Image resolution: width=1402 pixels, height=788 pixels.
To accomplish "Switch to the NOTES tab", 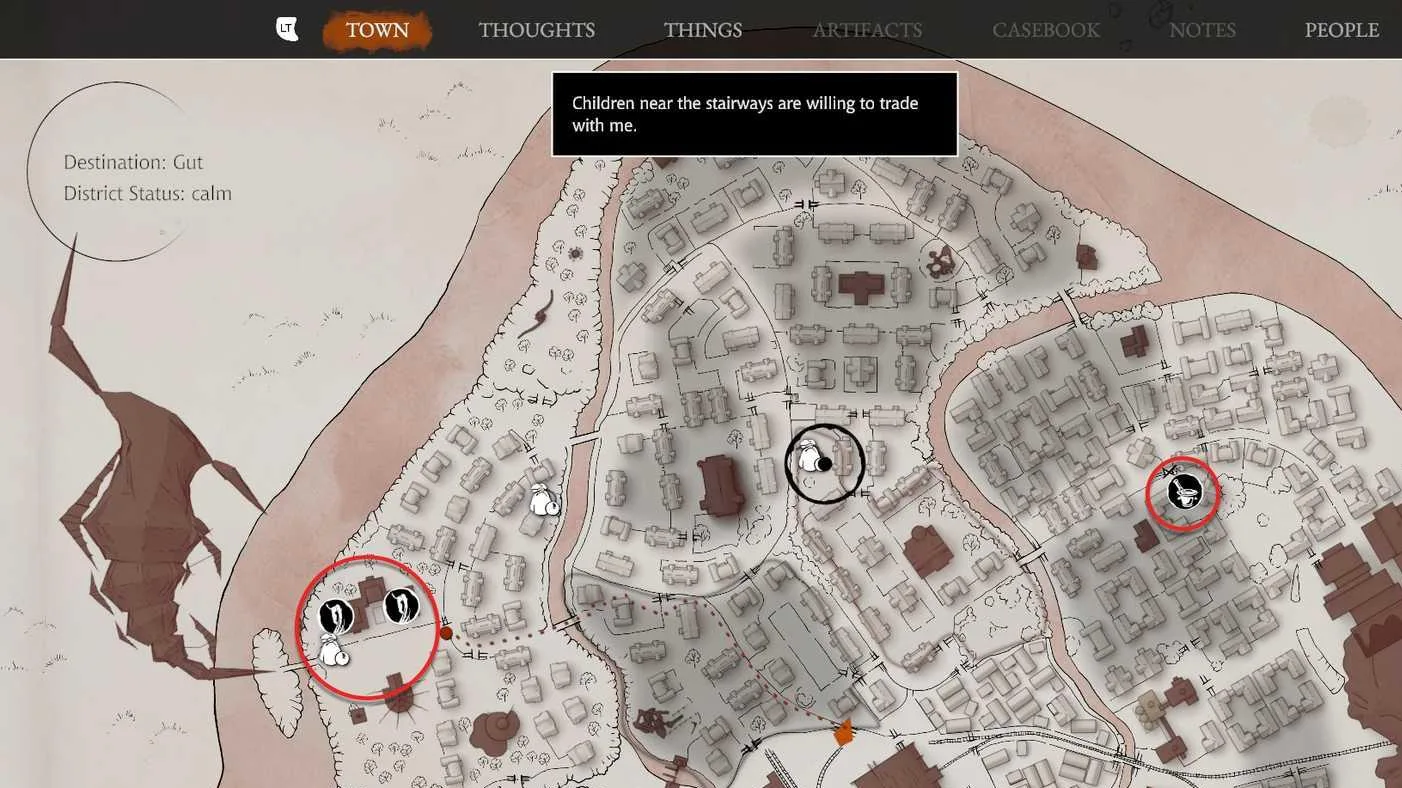I will 1202,30.
